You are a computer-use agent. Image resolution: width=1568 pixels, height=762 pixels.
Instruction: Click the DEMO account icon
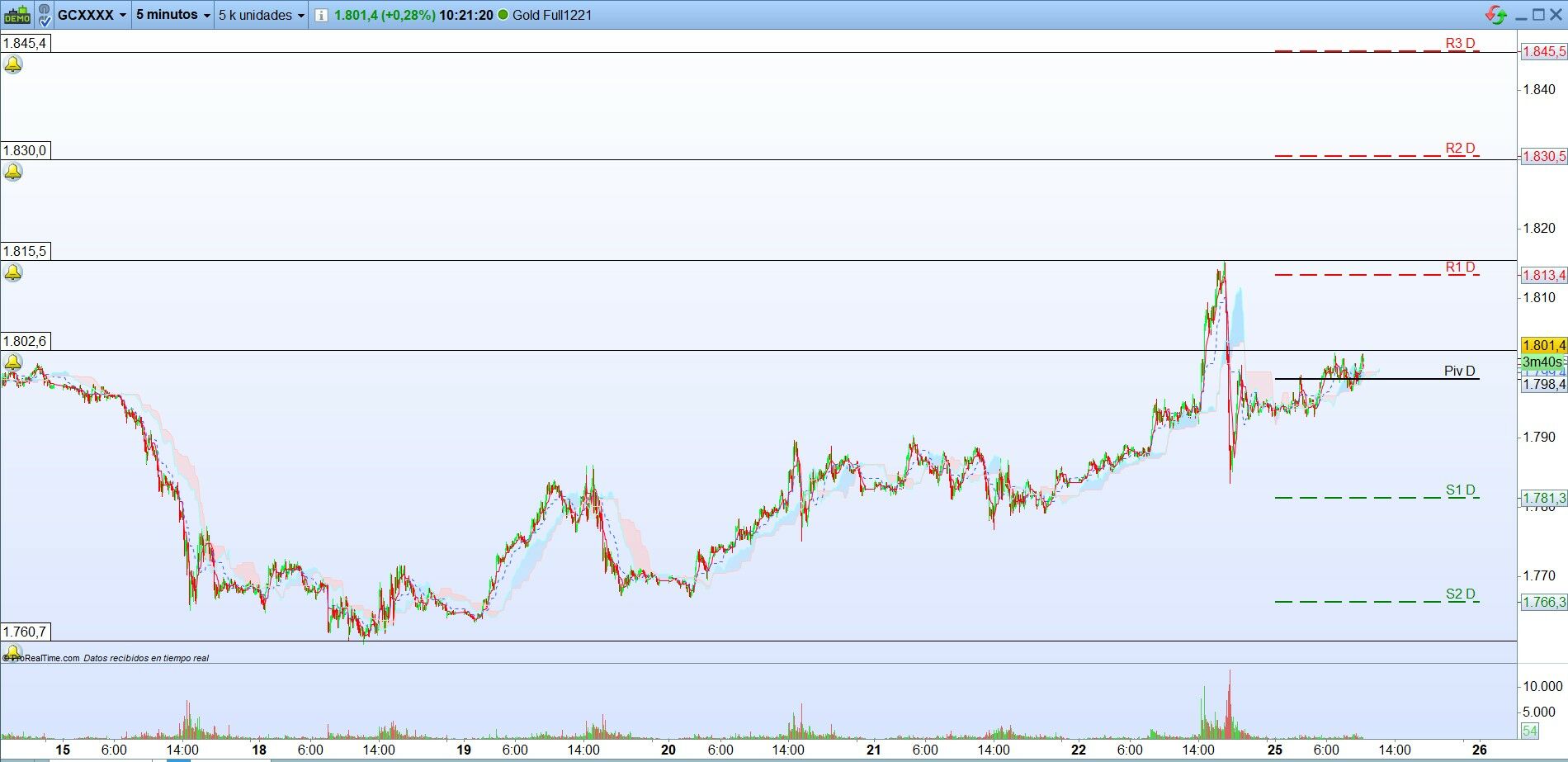tap(17, 15)
